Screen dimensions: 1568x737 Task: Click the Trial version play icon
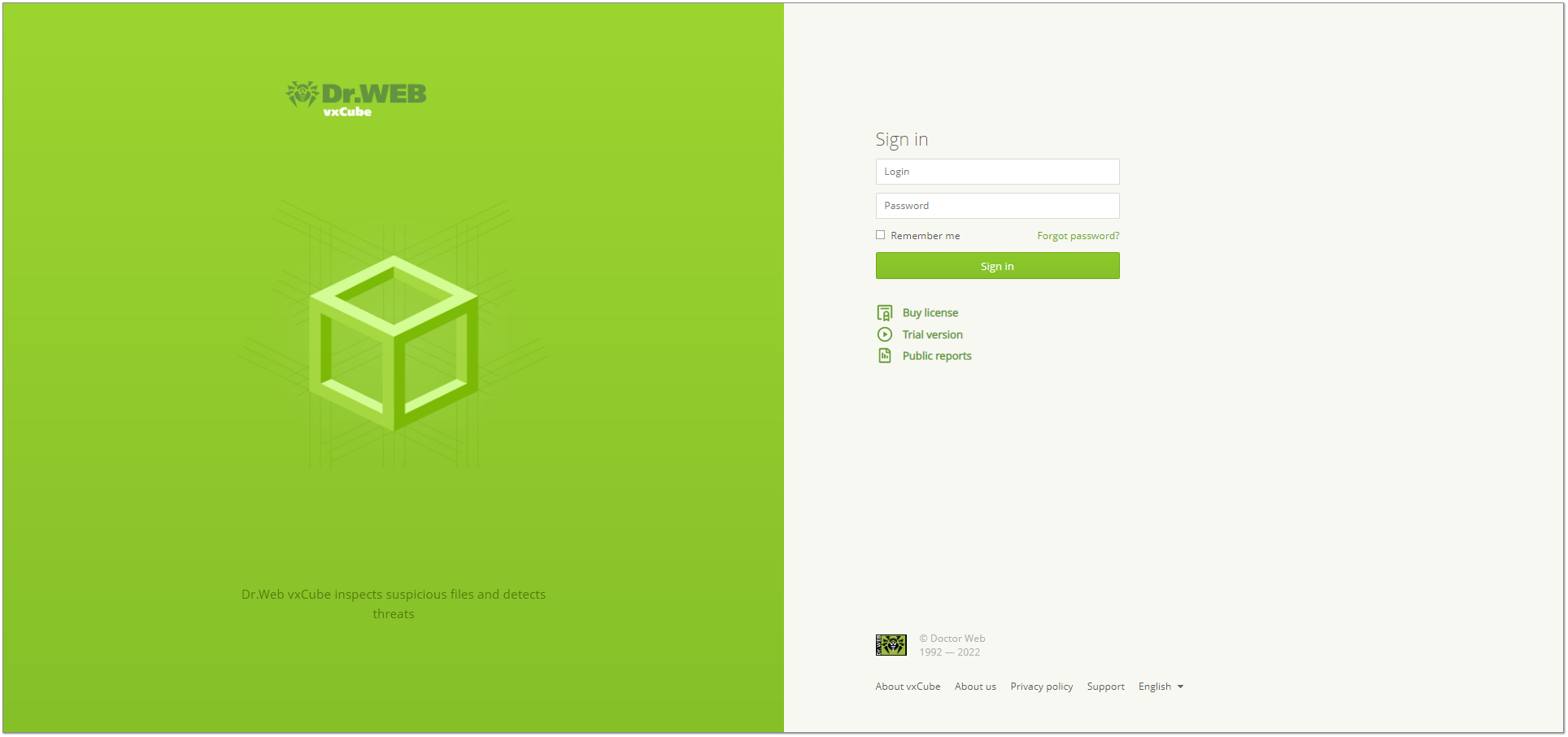point(885,334)
